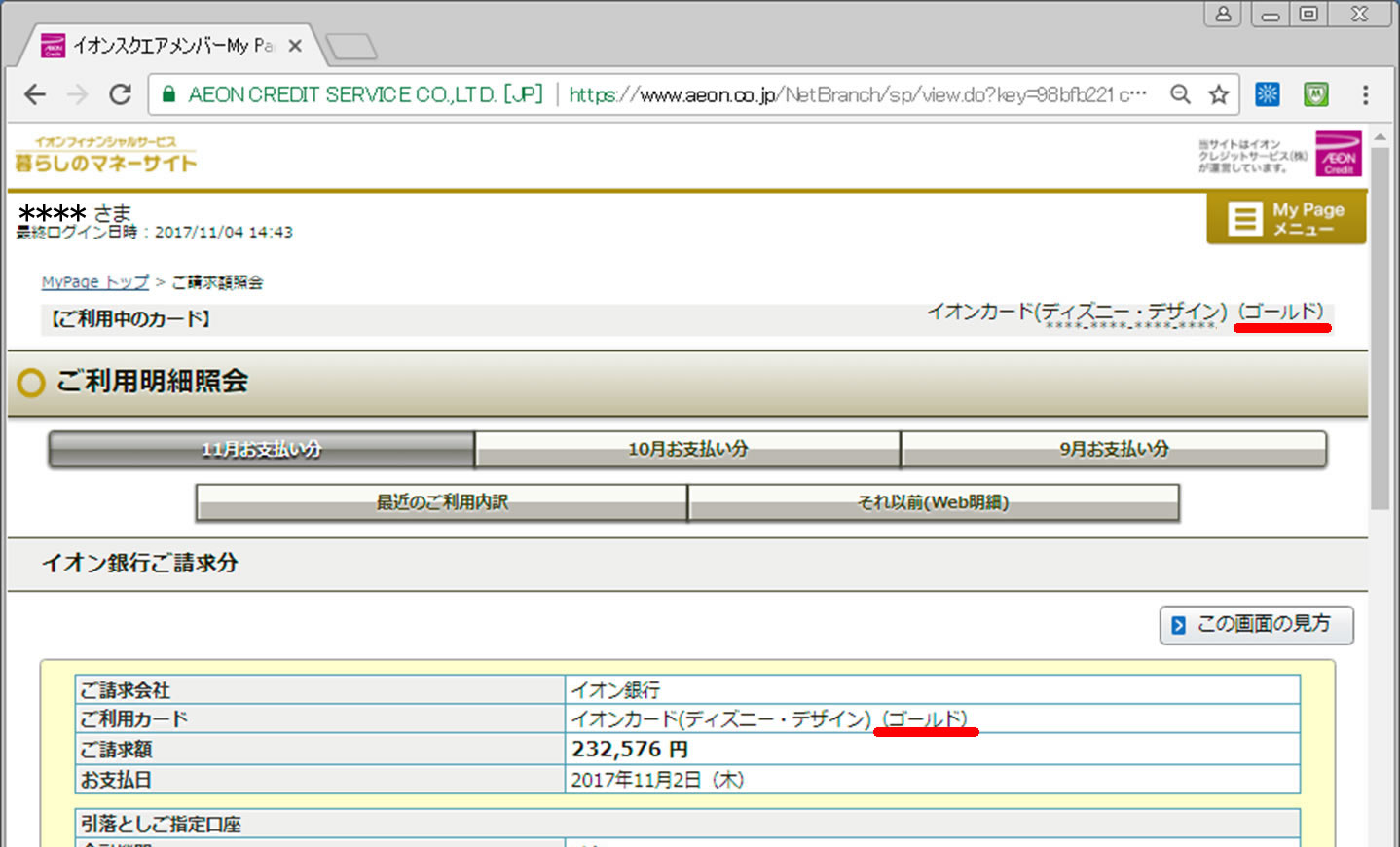This screenshot has height=847, width=1400.
Task: Select the イオンスクエアメンバーMy Page tab
Action: click(x=172, y=46)
